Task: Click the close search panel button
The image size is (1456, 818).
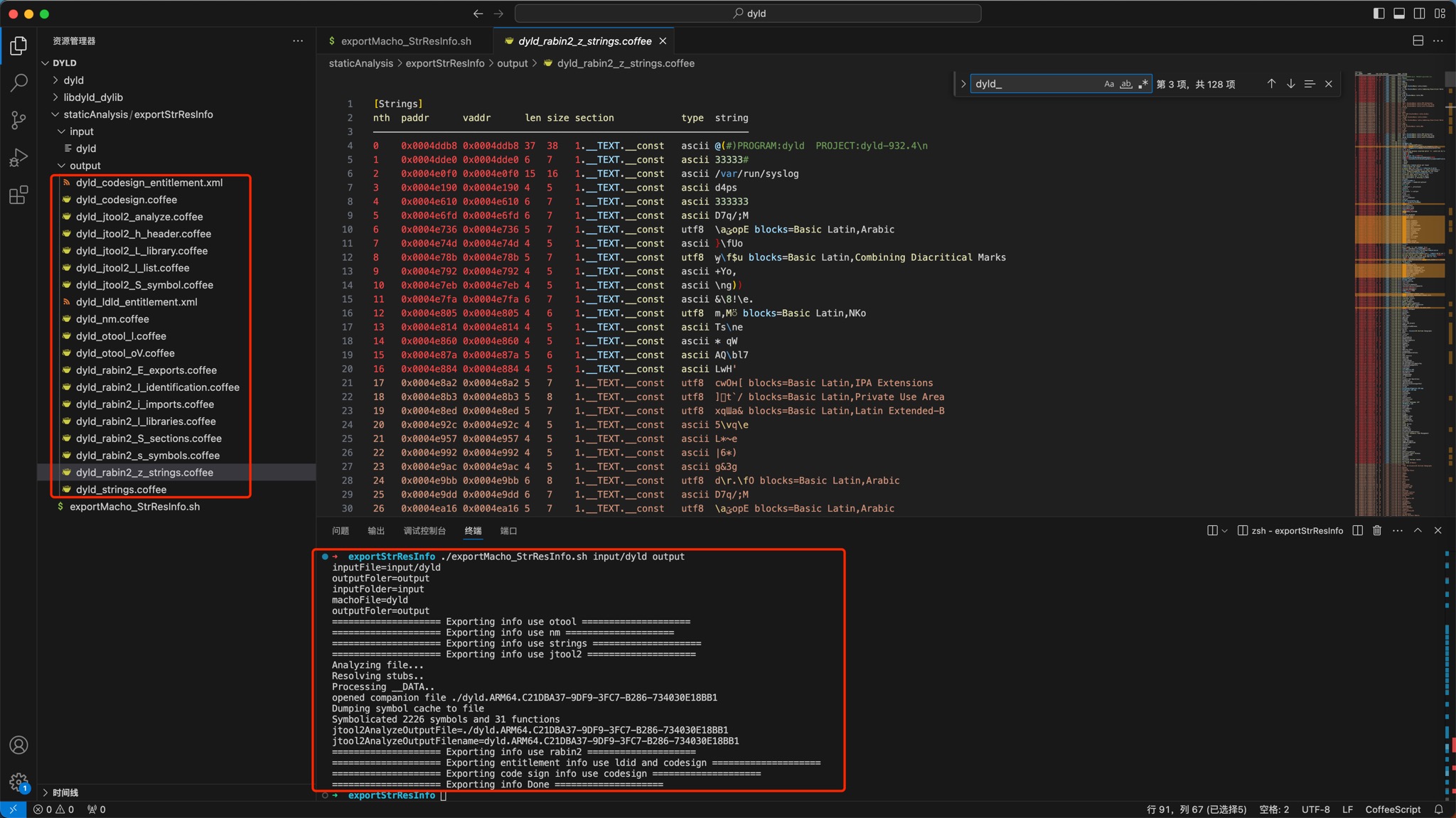Action: click(x=1328, y=84)
